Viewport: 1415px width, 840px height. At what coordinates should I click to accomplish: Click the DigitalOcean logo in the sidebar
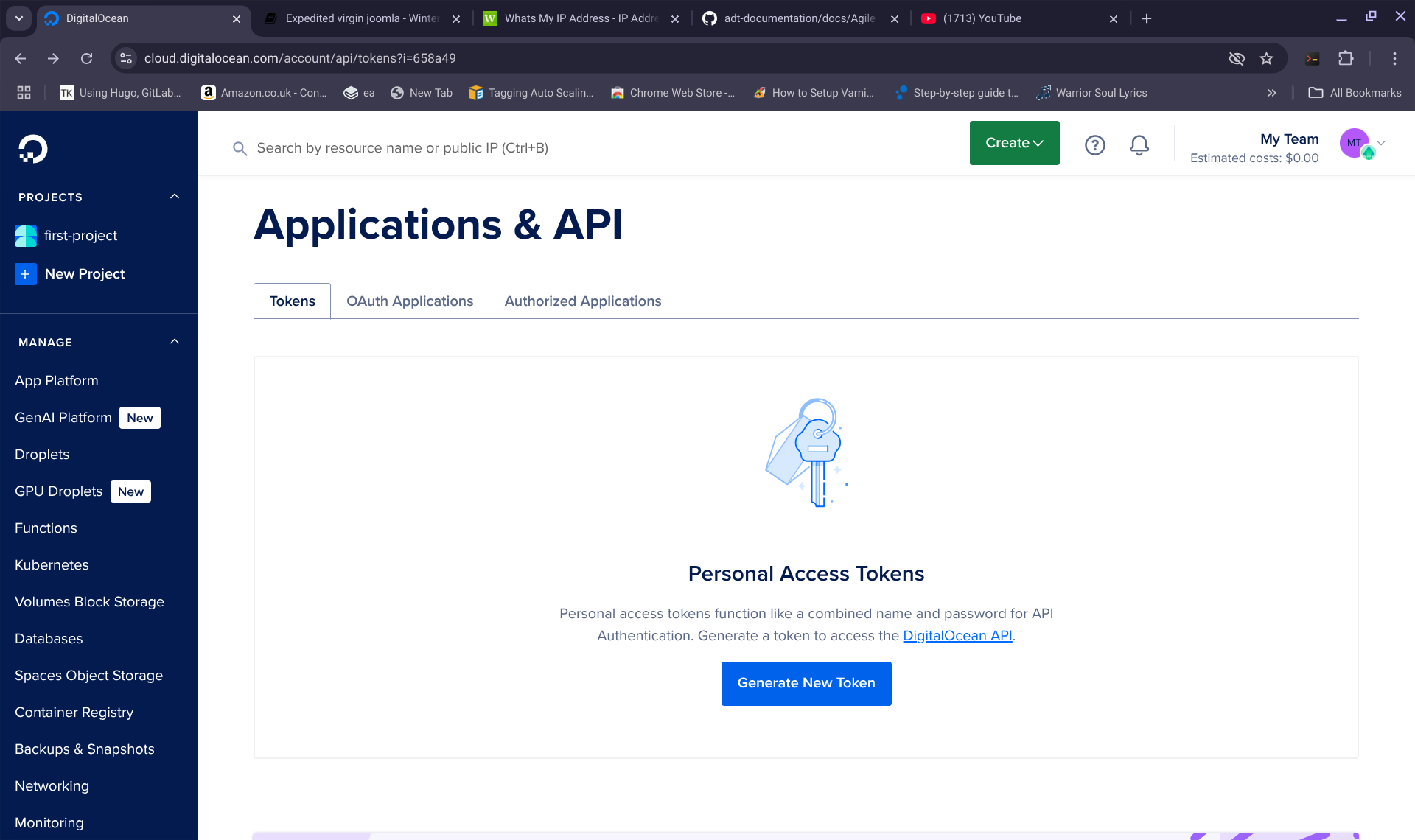pyautogui.click(x=32, y=149)
